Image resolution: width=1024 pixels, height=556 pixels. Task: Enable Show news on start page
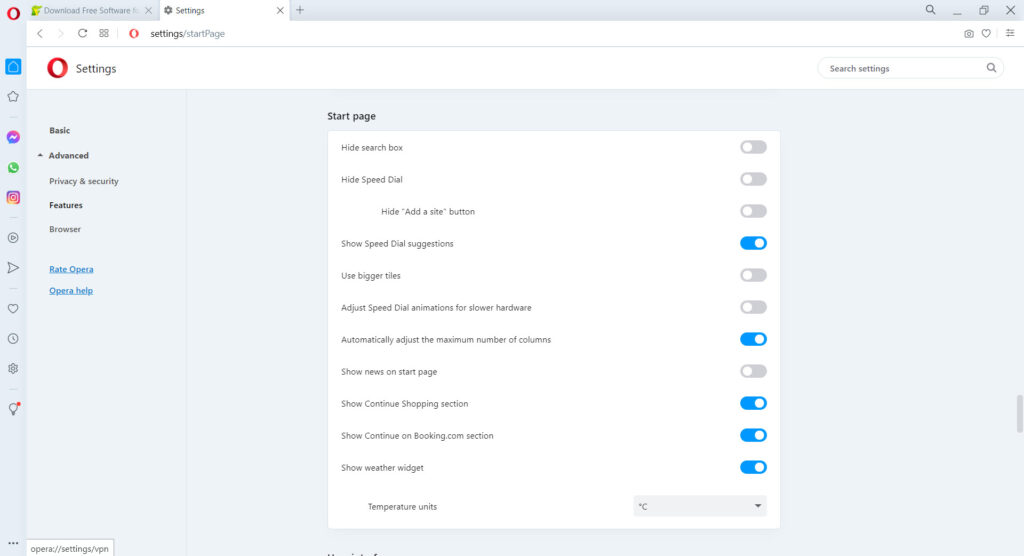(753, 371)
